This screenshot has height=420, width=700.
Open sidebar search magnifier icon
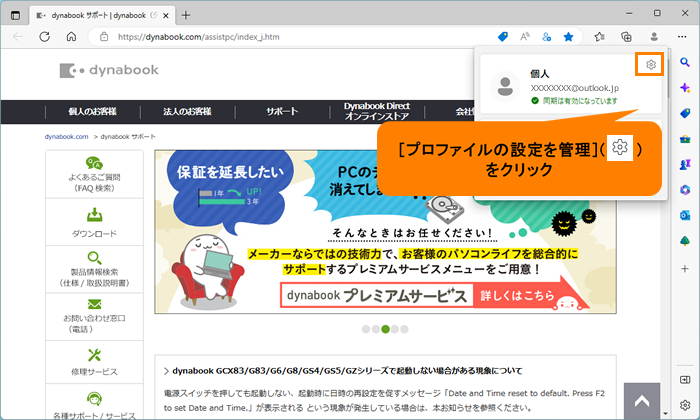pos(685,62)
